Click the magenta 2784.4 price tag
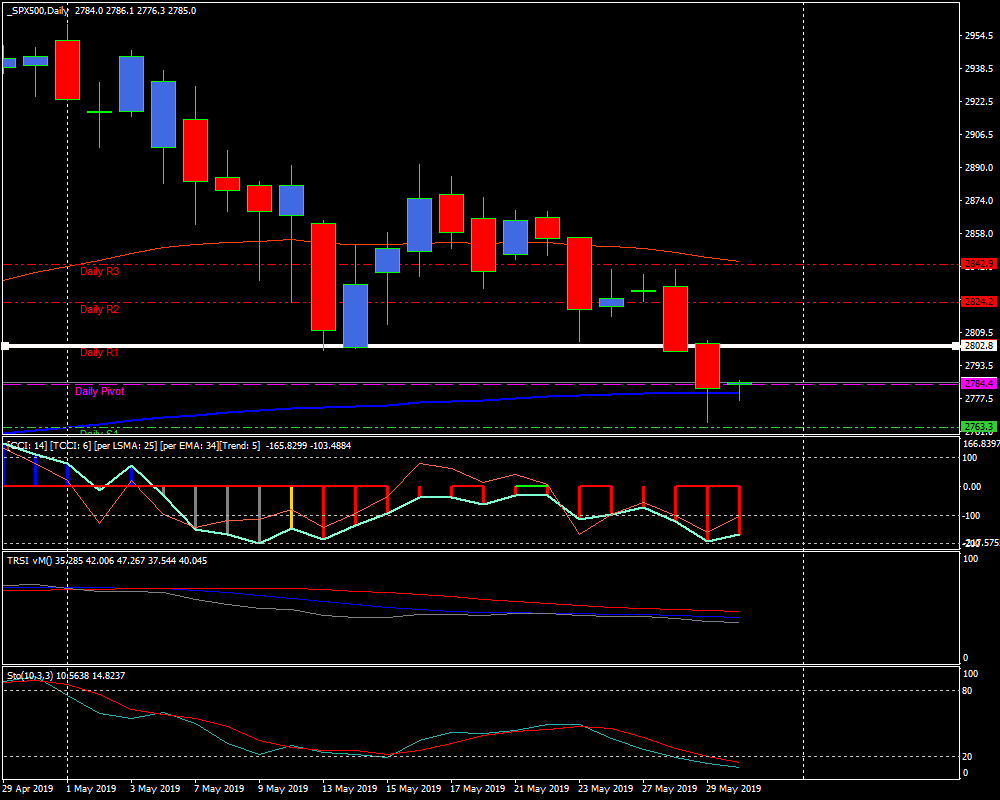 coord(979,383)
